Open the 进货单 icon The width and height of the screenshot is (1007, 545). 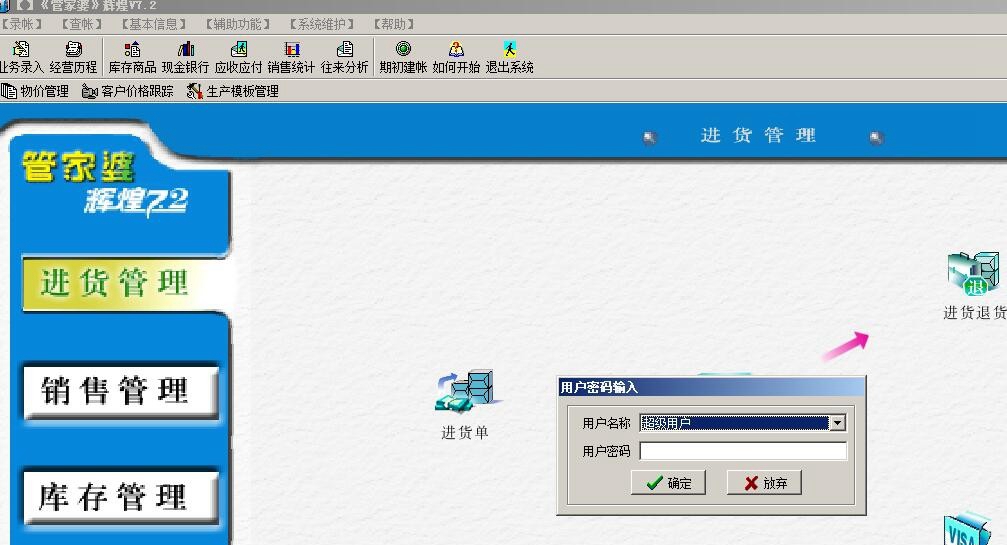click(465, 404)
